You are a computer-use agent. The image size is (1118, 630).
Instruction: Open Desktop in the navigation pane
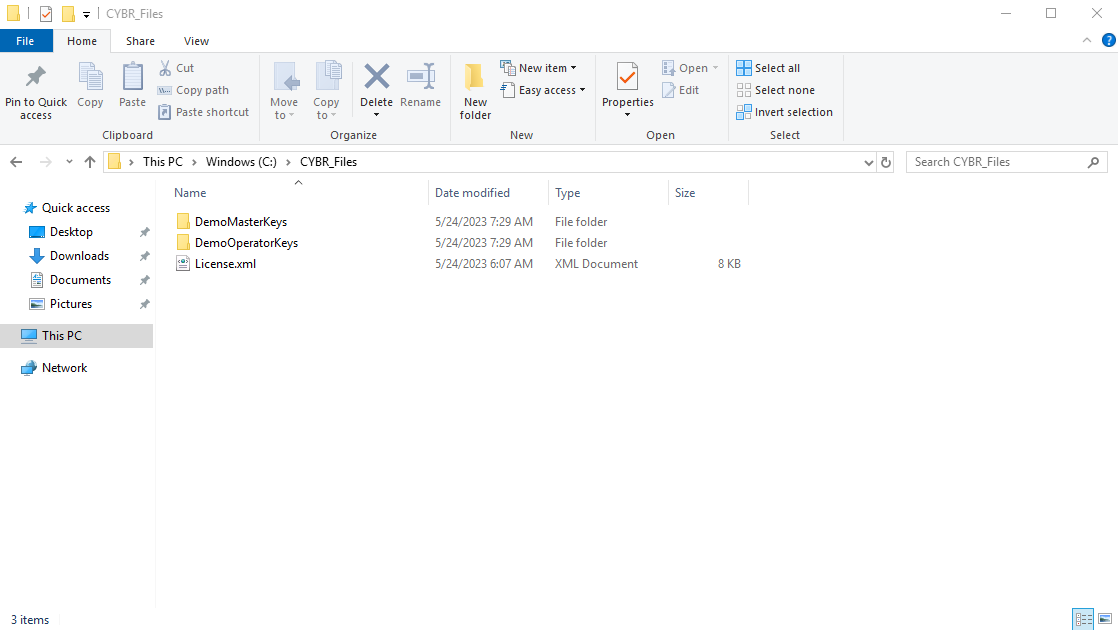(71, 232)
